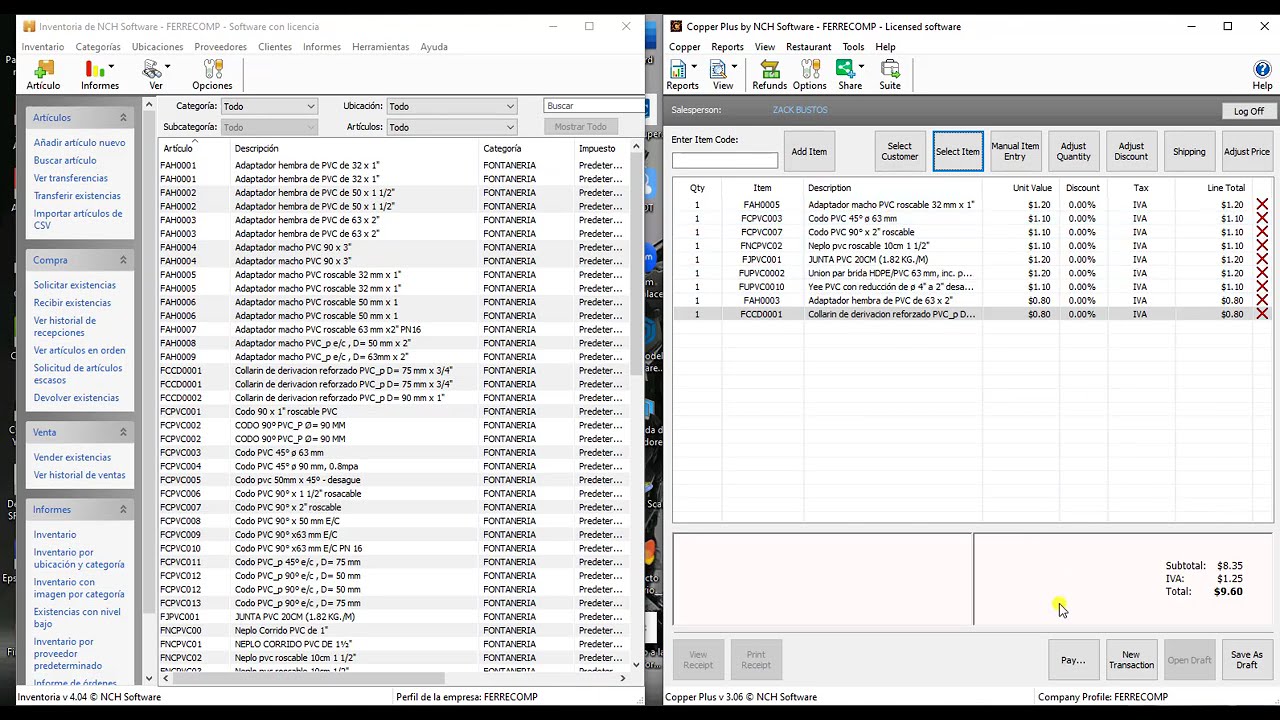
Task: Remove the FCCD0001 sale line with red X
Action: tap(1262, 314)
